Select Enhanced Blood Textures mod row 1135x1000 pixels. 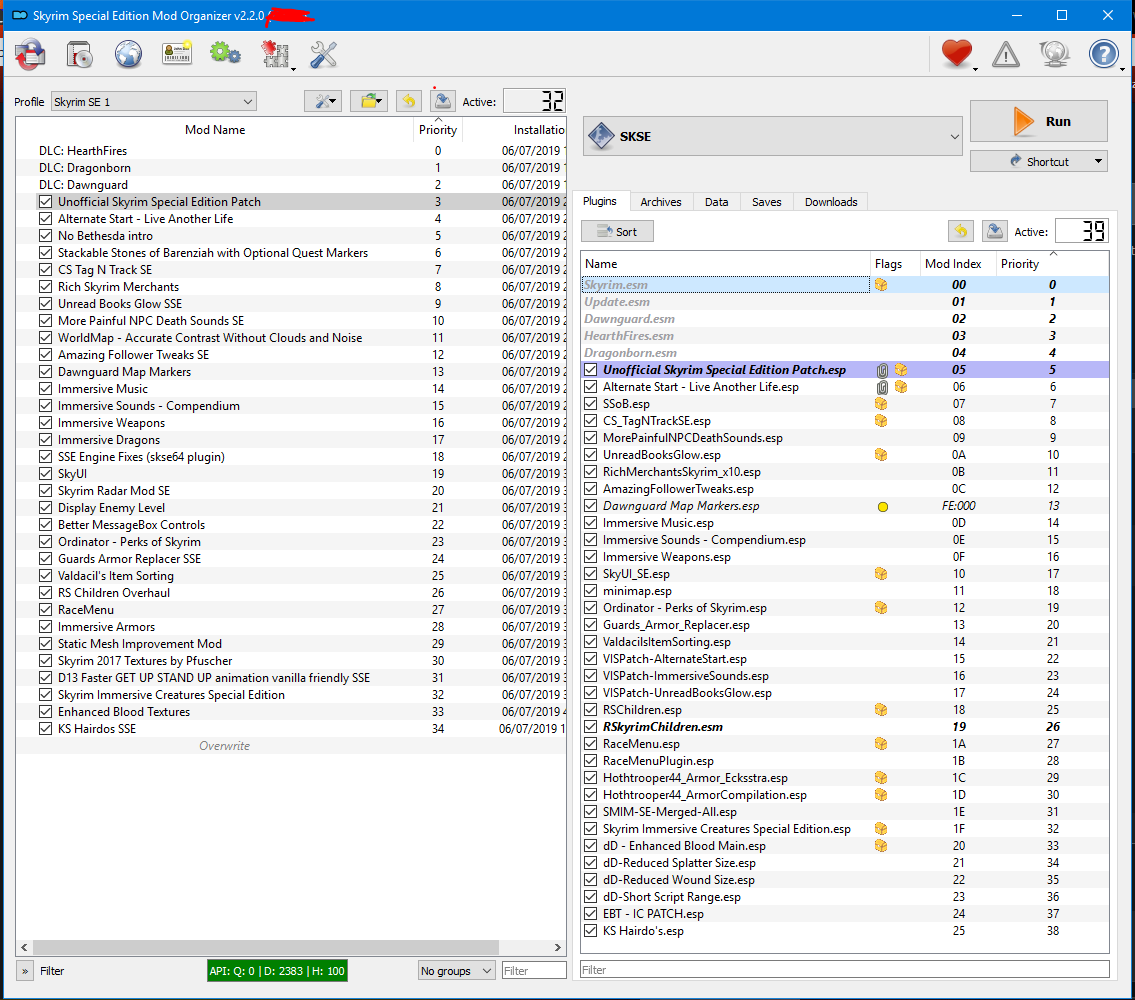pyautogui.click(x=291, y=712)
